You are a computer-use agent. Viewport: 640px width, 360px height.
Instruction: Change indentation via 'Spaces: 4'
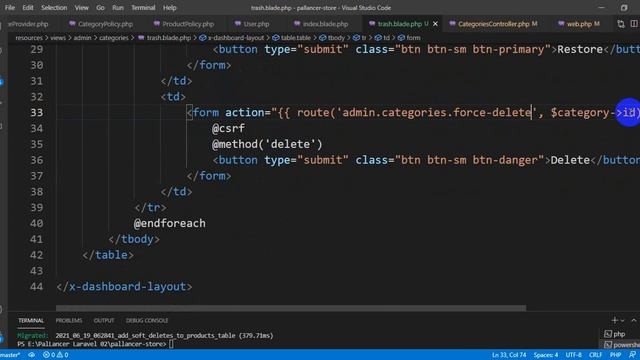point(546,355)
